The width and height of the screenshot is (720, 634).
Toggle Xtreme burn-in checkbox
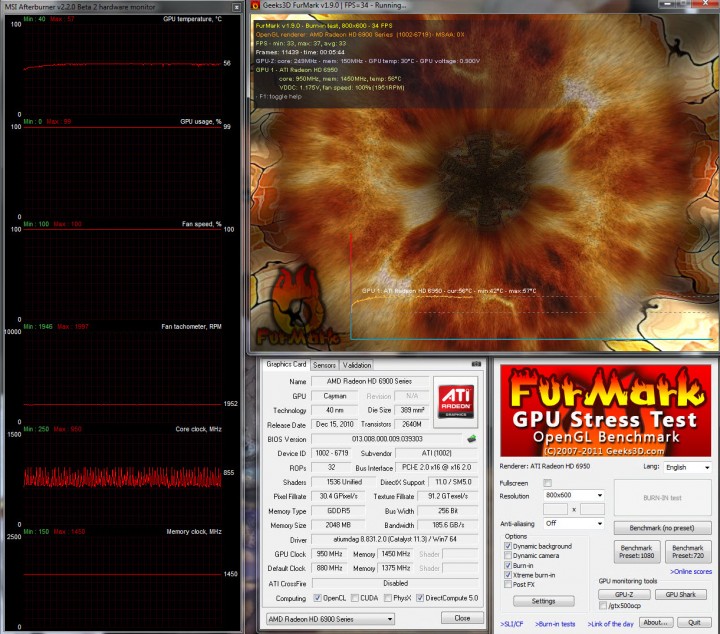tap(508, 575)
